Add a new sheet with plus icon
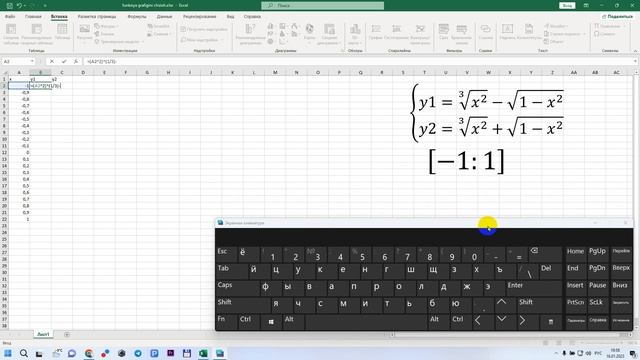 pos(67,335)
